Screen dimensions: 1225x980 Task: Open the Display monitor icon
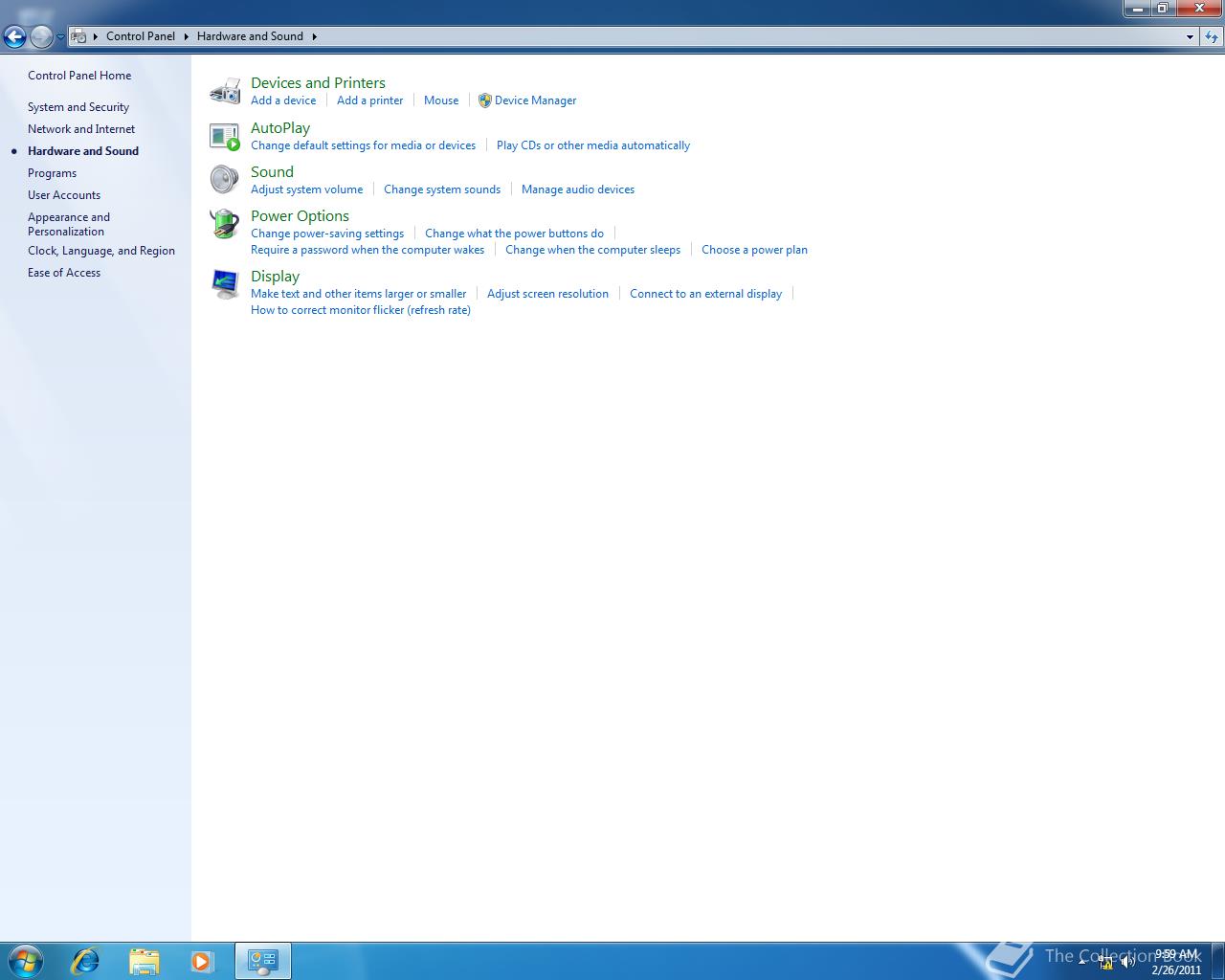225,284
